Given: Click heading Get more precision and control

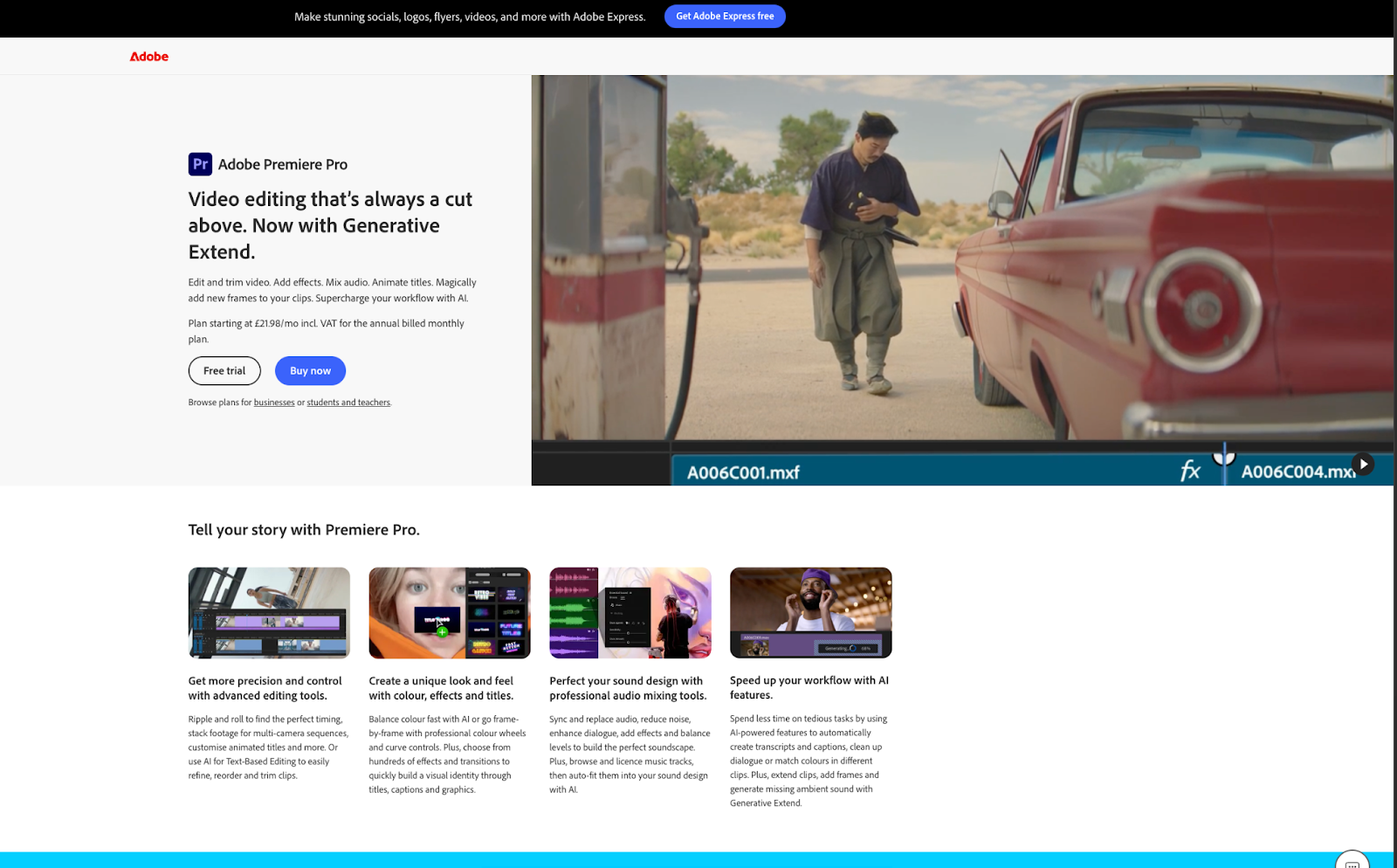Looking at the screenshot, I should pos(265,688).
